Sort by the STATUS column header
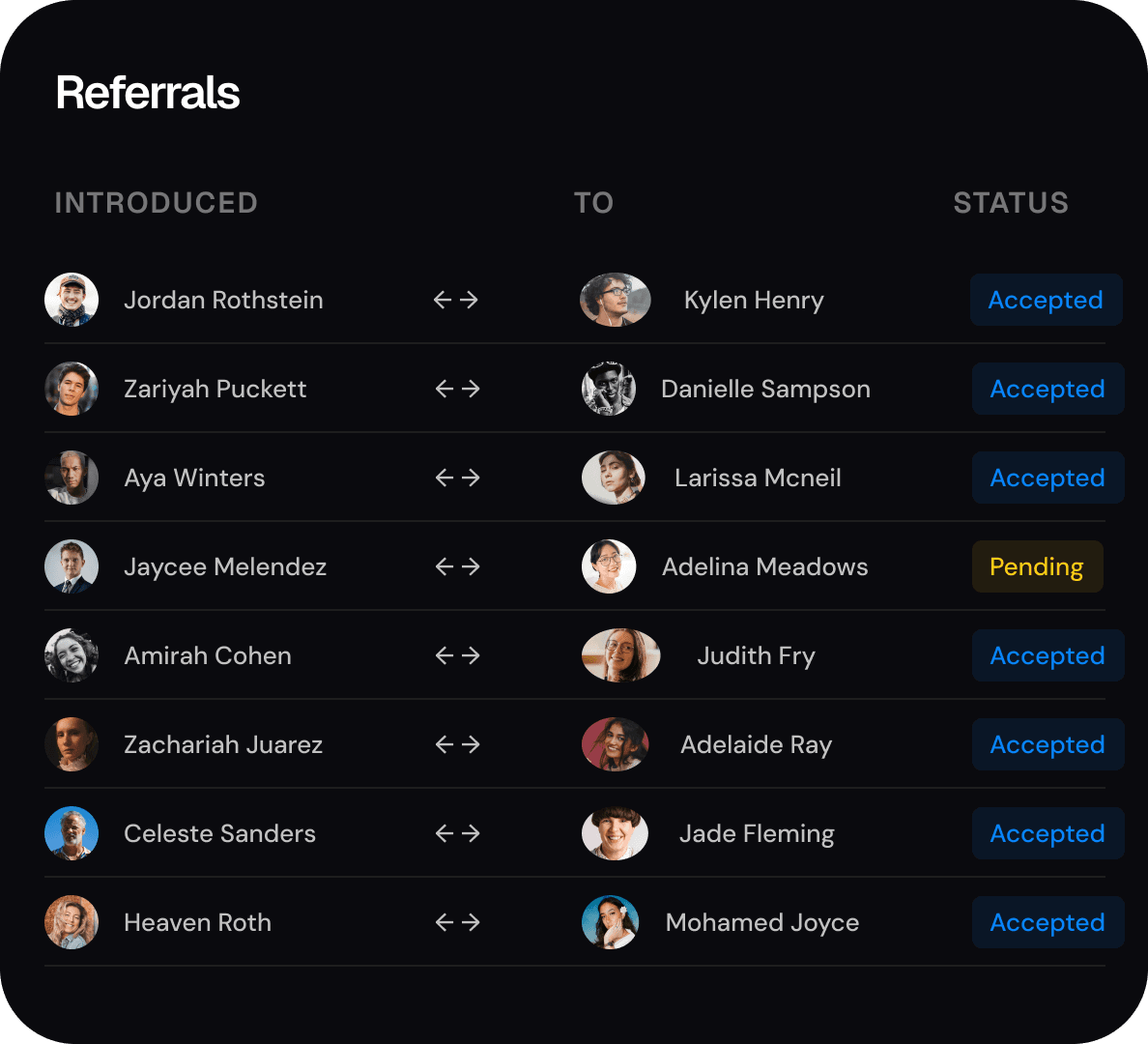Screen dimensions: 1148x1044 coord(1011,203)
